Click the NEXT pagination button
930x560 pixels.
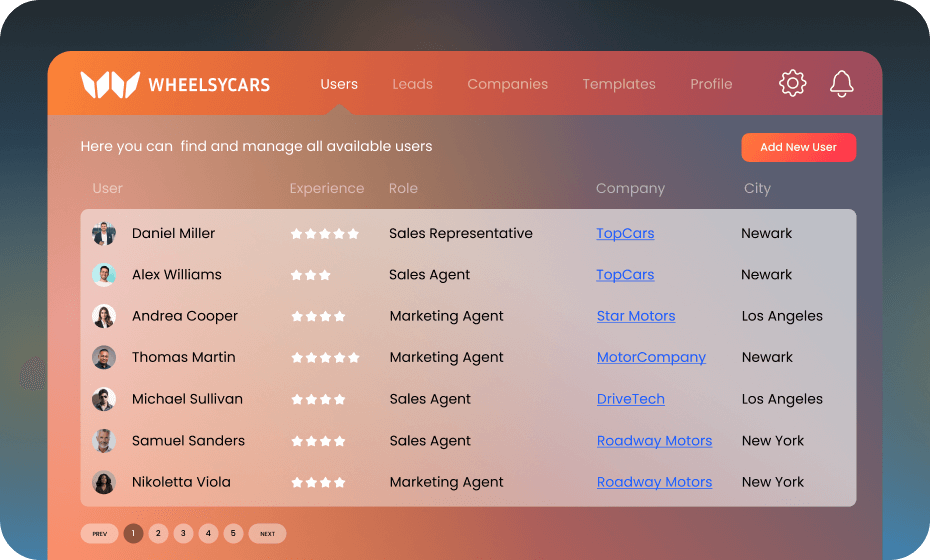(267, 534)
